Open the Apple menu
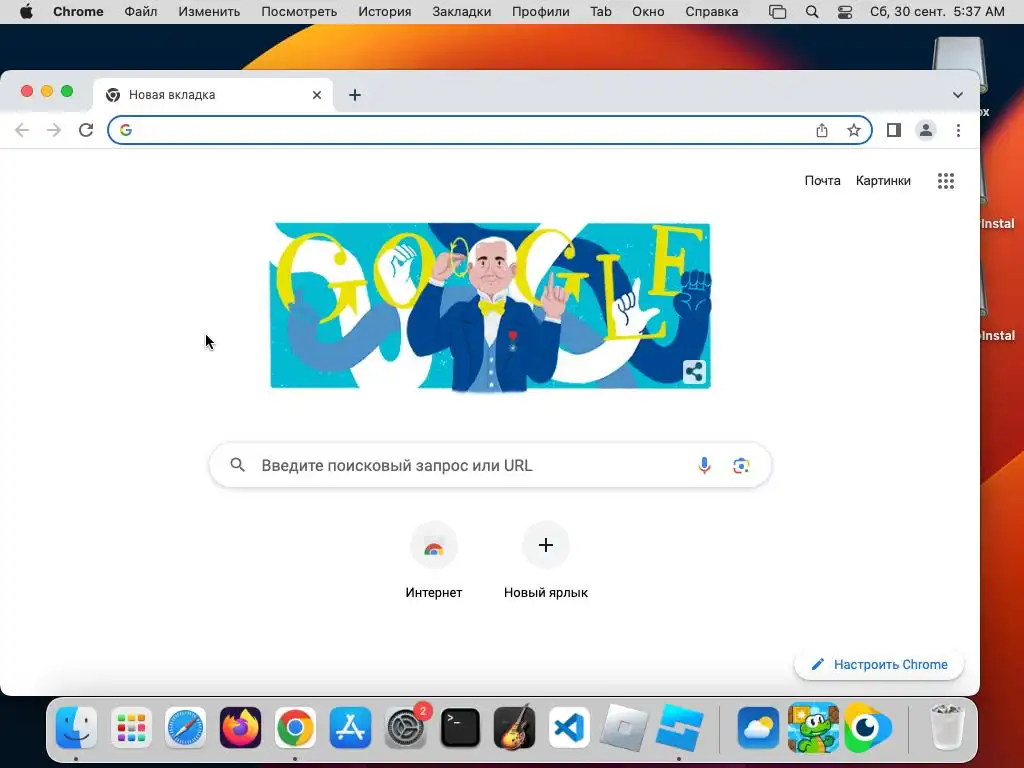 [26, 12]
